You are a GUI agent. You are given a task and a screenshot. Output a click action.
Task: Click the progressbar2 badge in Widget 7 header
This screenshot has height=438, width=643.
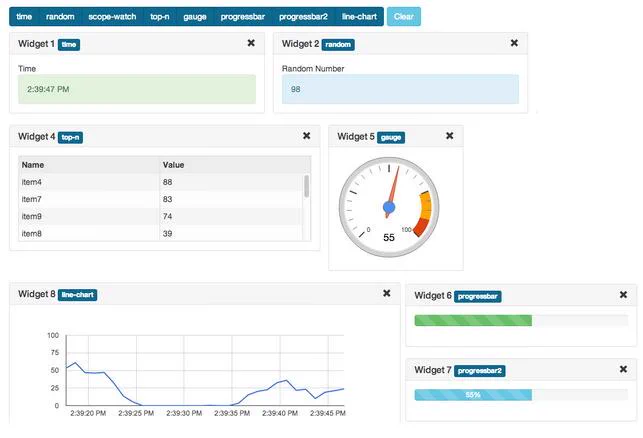[x=480, y=371]
